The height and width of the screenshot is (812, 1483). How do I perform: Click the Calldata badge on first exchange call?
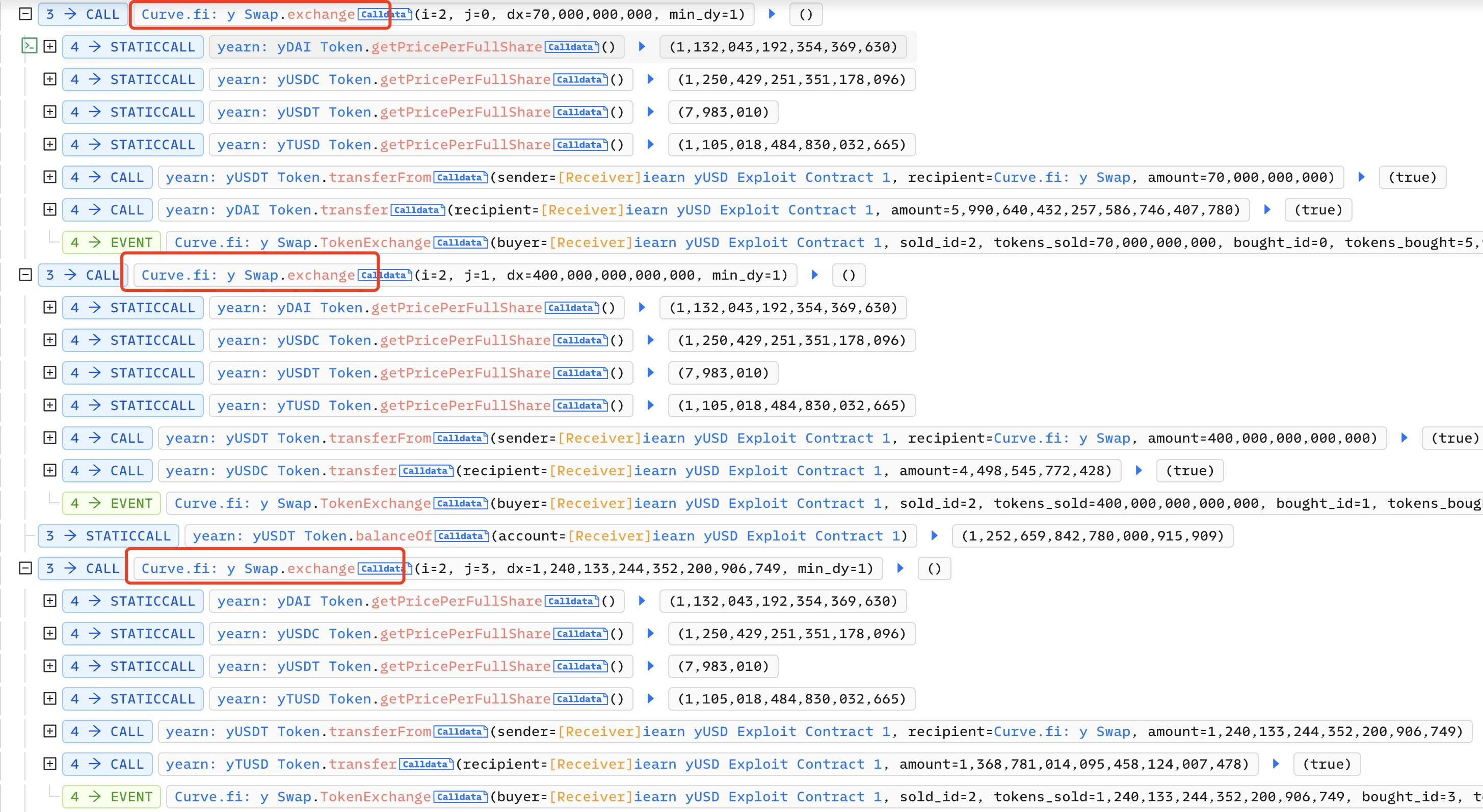point(383,13)
